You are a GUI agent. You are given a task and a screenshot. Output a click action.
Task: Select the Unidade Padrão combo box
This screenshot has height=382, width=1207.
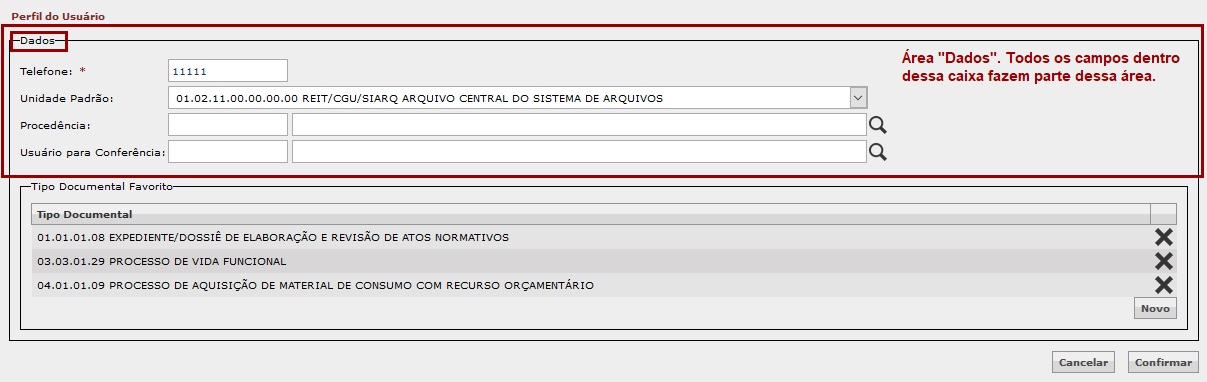point(518,98)
